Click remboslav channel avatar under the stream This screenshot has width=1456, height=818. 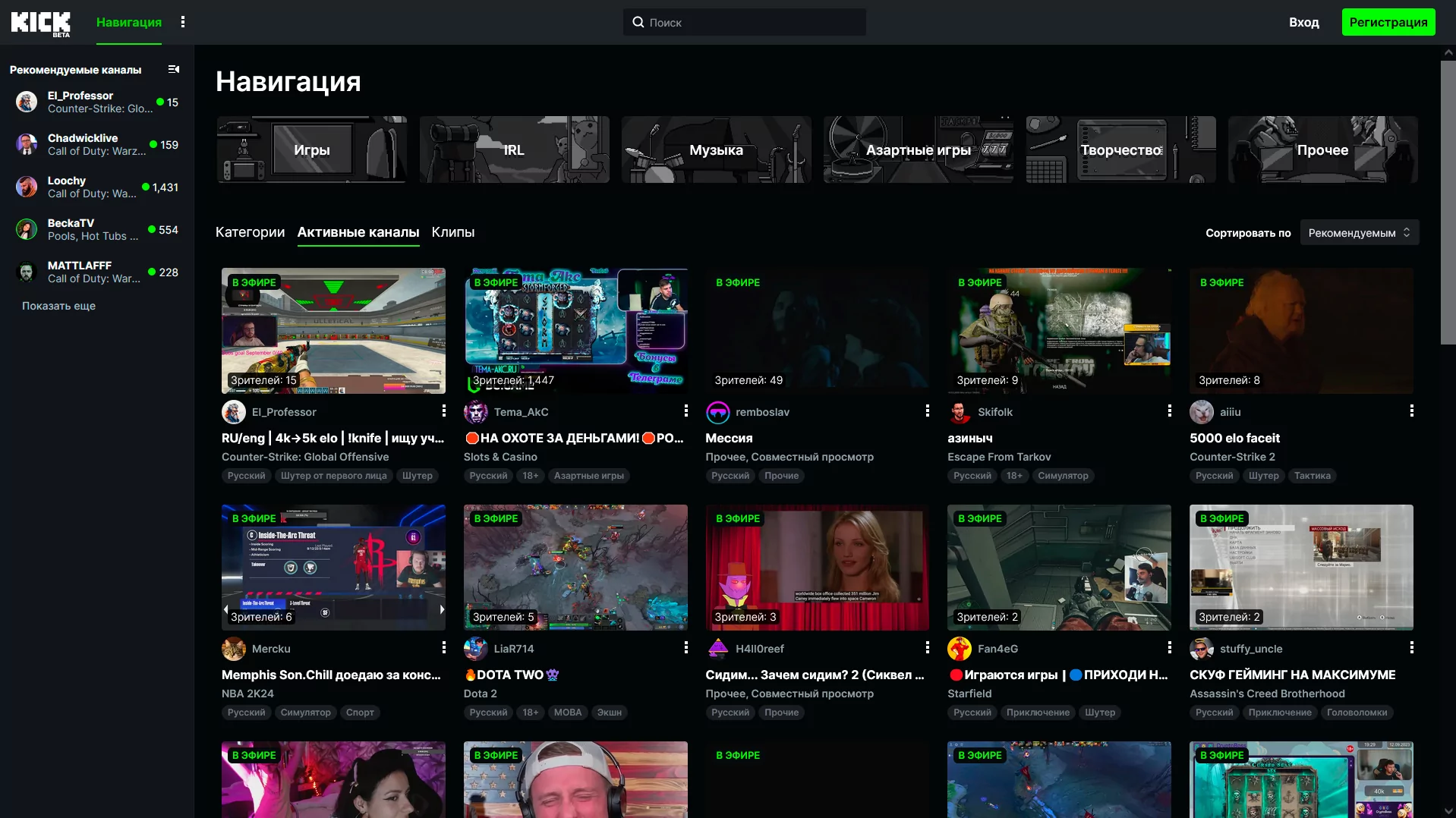click(717, 412)
